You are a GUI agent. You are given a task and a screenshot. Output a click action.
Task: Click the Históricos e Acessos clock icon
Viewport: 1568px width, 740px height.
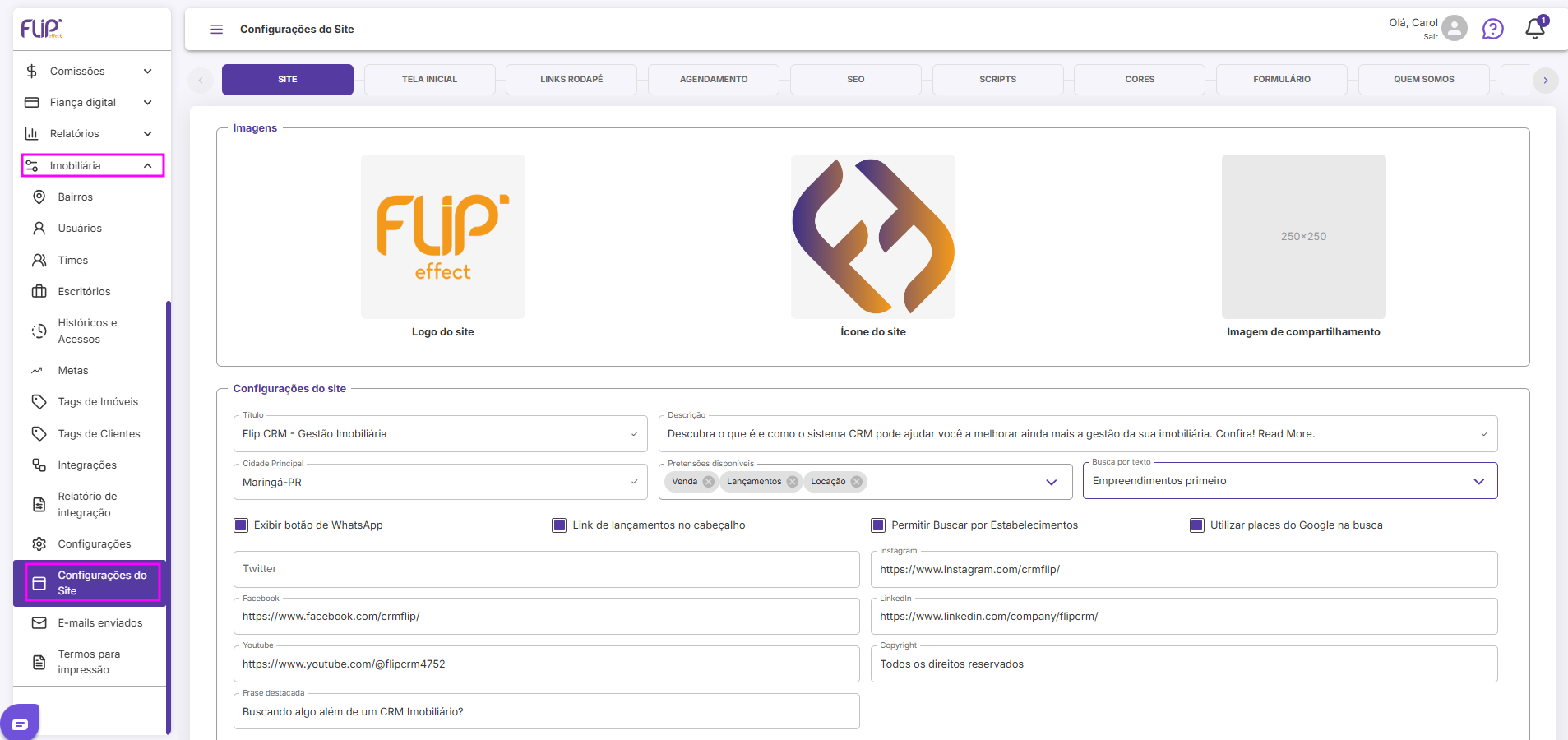pos(39,331)
